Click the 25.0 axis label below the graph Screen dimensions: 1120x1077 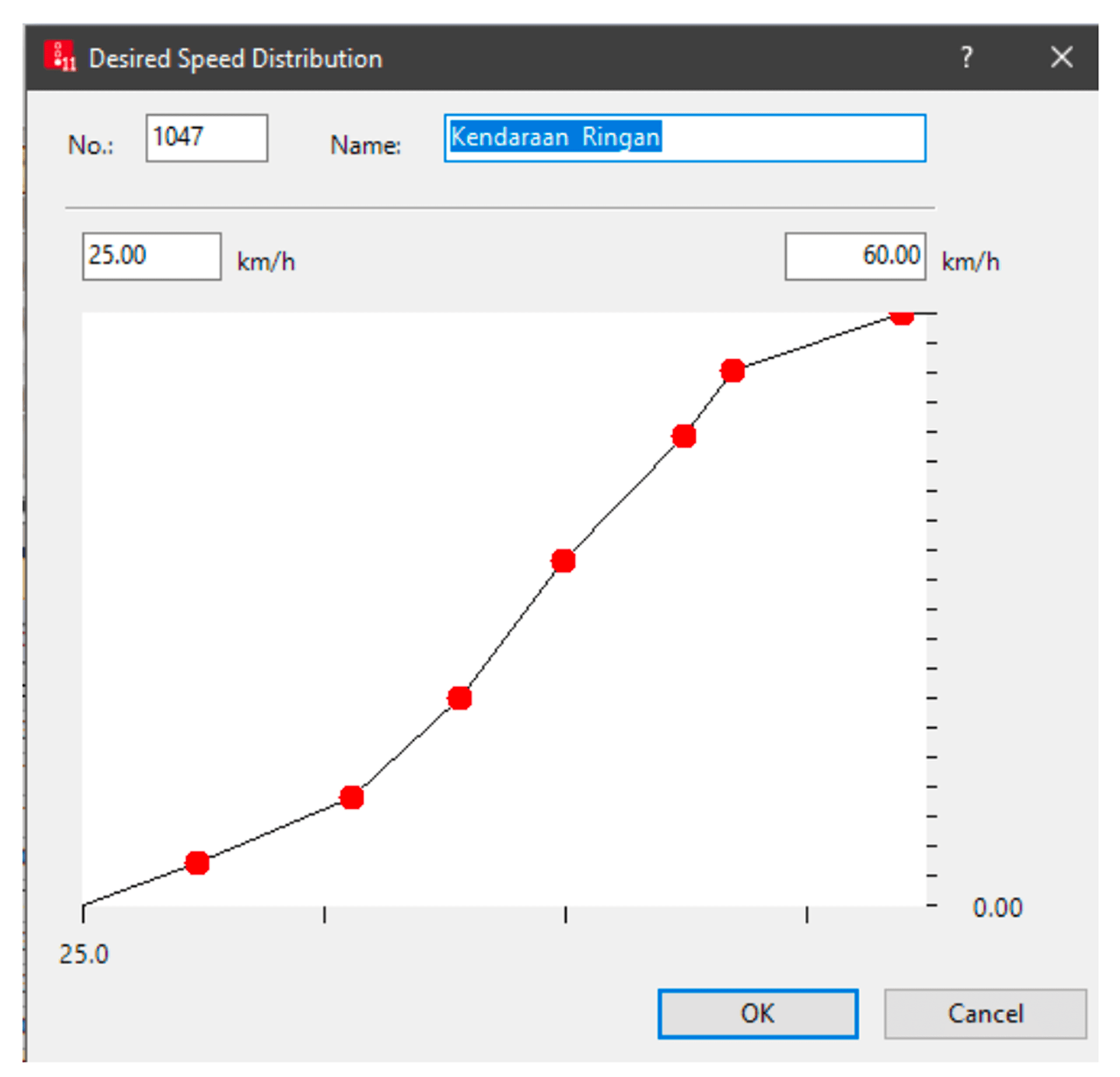tap(84, 954)
